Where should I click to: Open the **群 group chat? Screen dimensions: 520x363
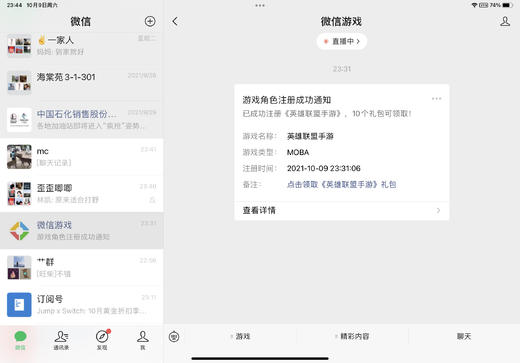pyautogui.click(x=82, y=268)
